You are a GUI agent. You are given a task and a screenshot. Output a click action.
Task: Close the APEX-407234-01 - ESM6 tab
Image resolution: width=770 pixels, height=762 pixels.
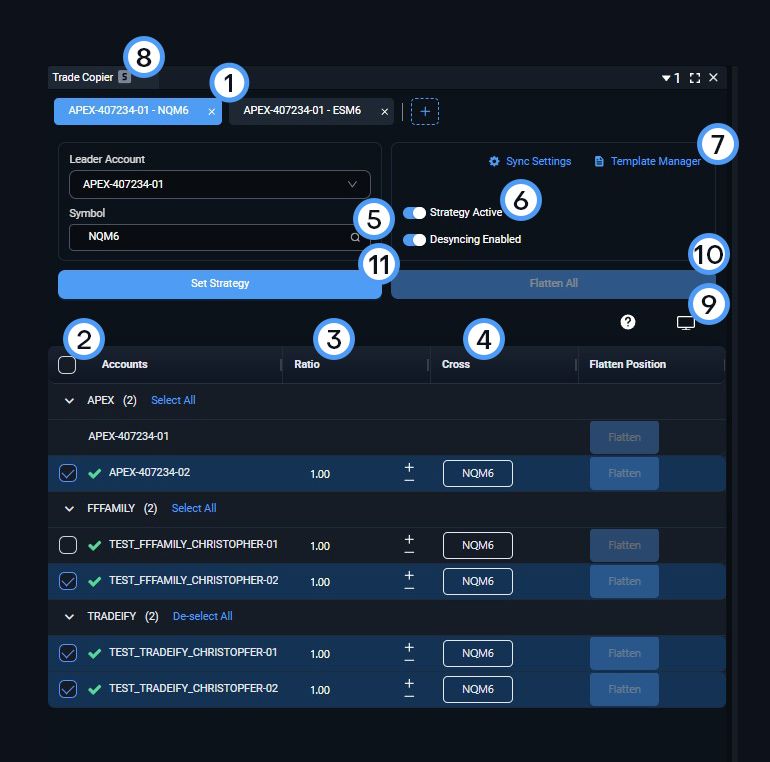pyautogui.click(x=385, y=112)
